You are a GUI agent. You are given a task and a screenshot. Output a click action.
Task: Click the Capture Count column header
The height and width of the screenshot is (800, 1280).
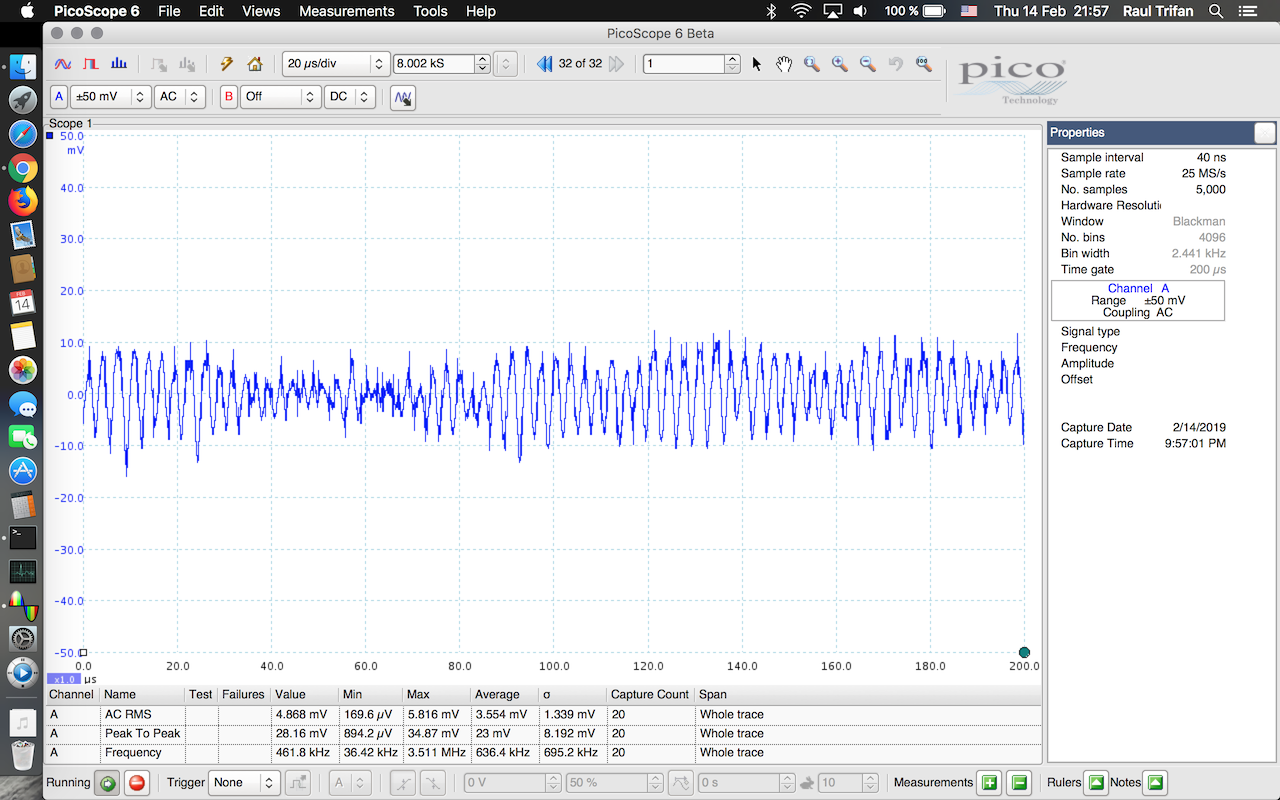(x=650, y=694)
